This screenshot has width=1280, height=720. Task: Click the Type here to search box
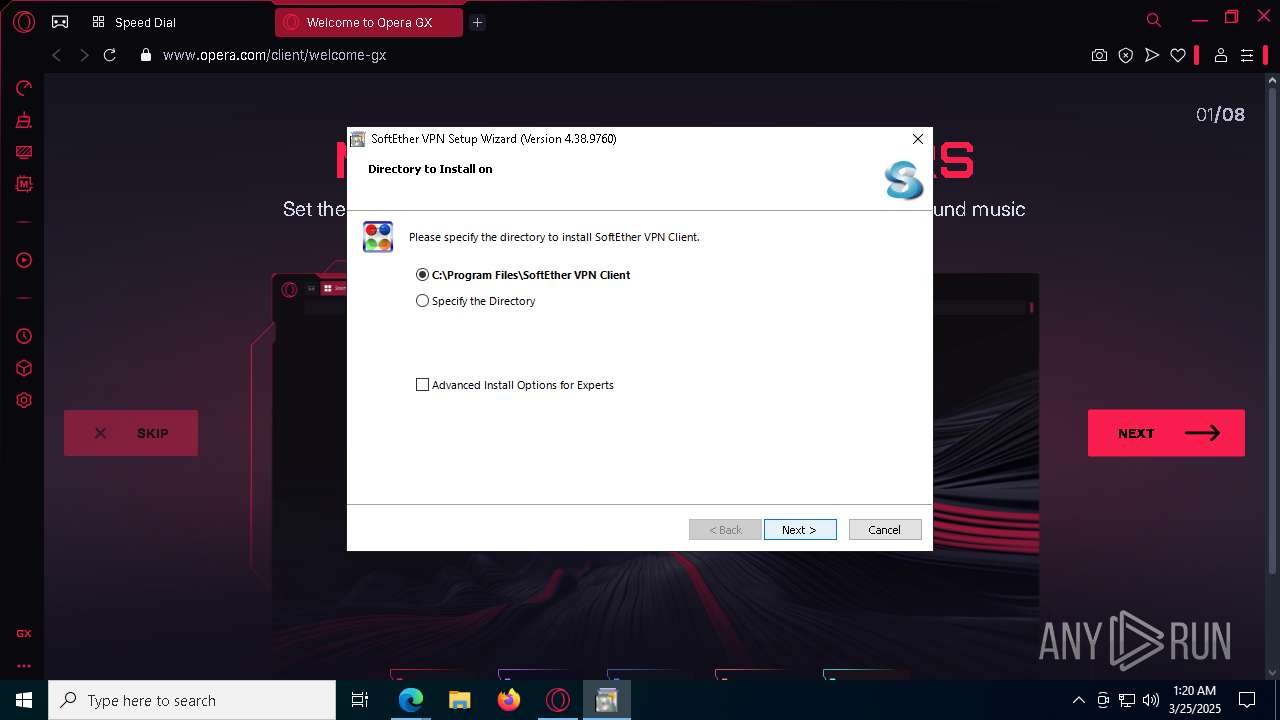coord(192,700)
